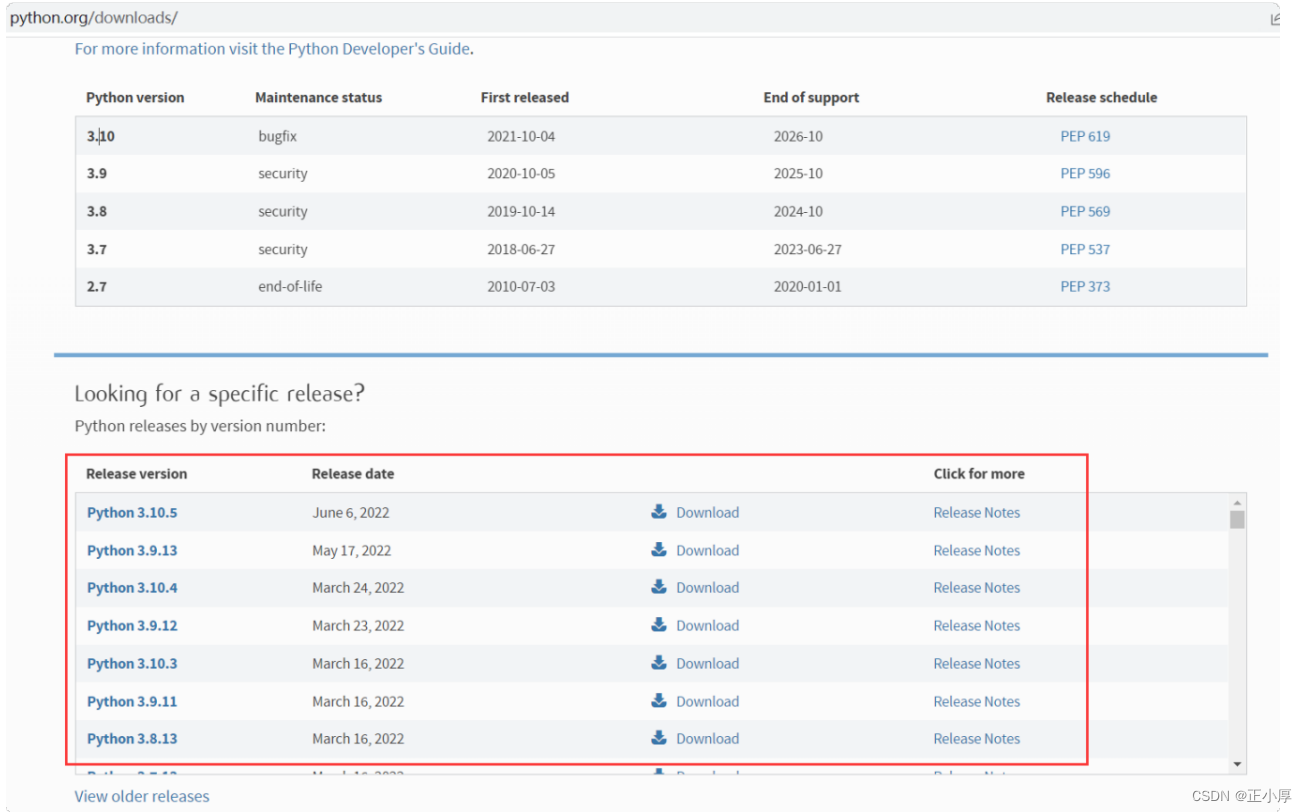Open Download link for Python 3.8.13
Image resolution: width=1307 pixels, height=812 pixels.
coord(707,739)
